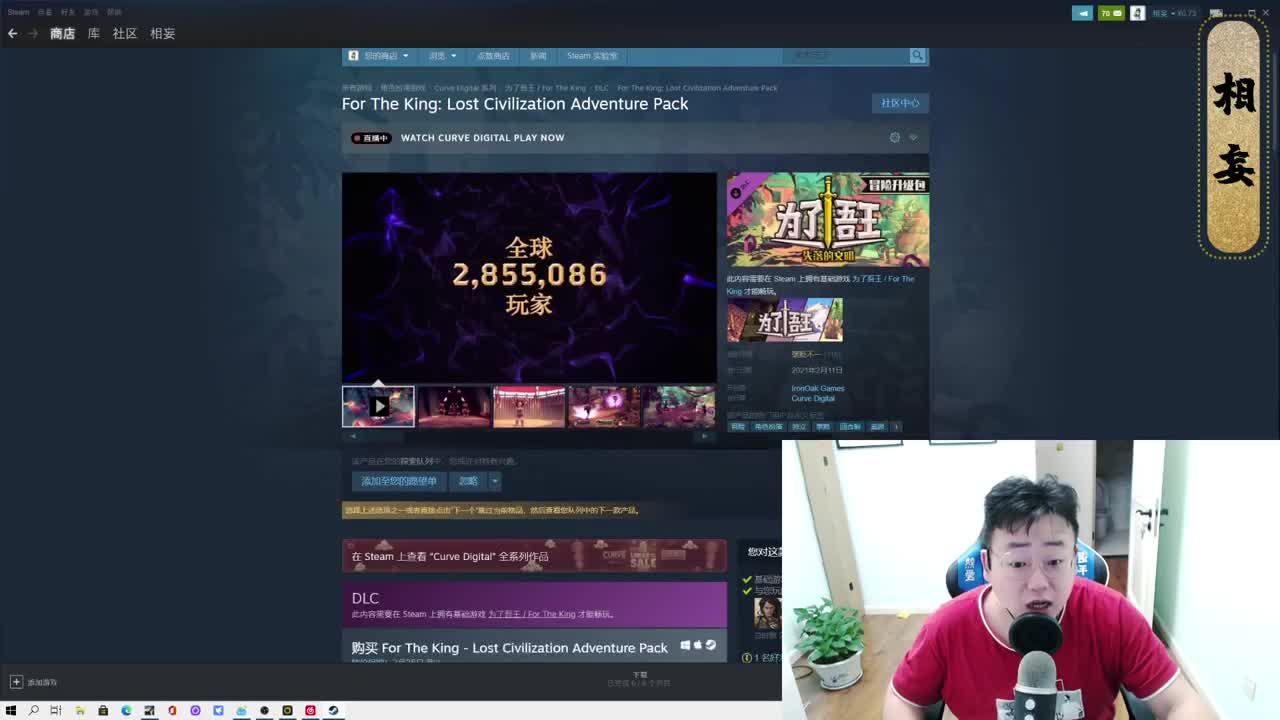Screen dimensions: 1280x720
Task: Open Microsoft Edge from taskbar
Action: 126,711
